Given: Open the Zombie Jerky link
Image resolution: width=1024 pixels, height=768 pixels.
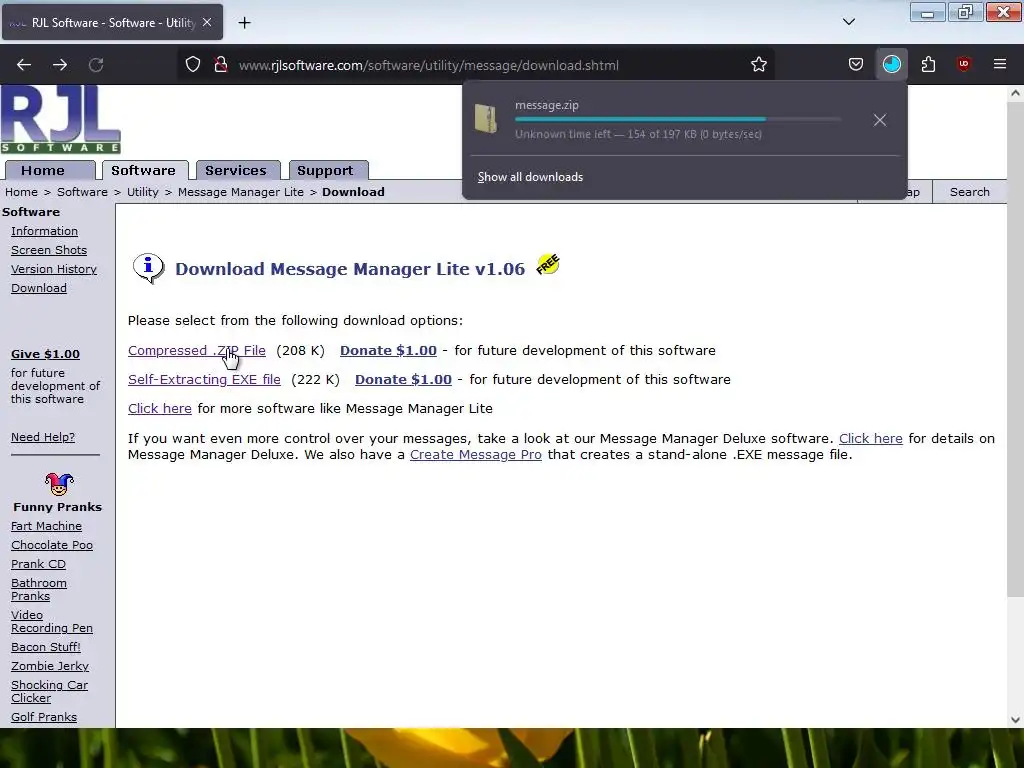Looking at the screenshot, I should pyautogui.click(x=50, y=665).
